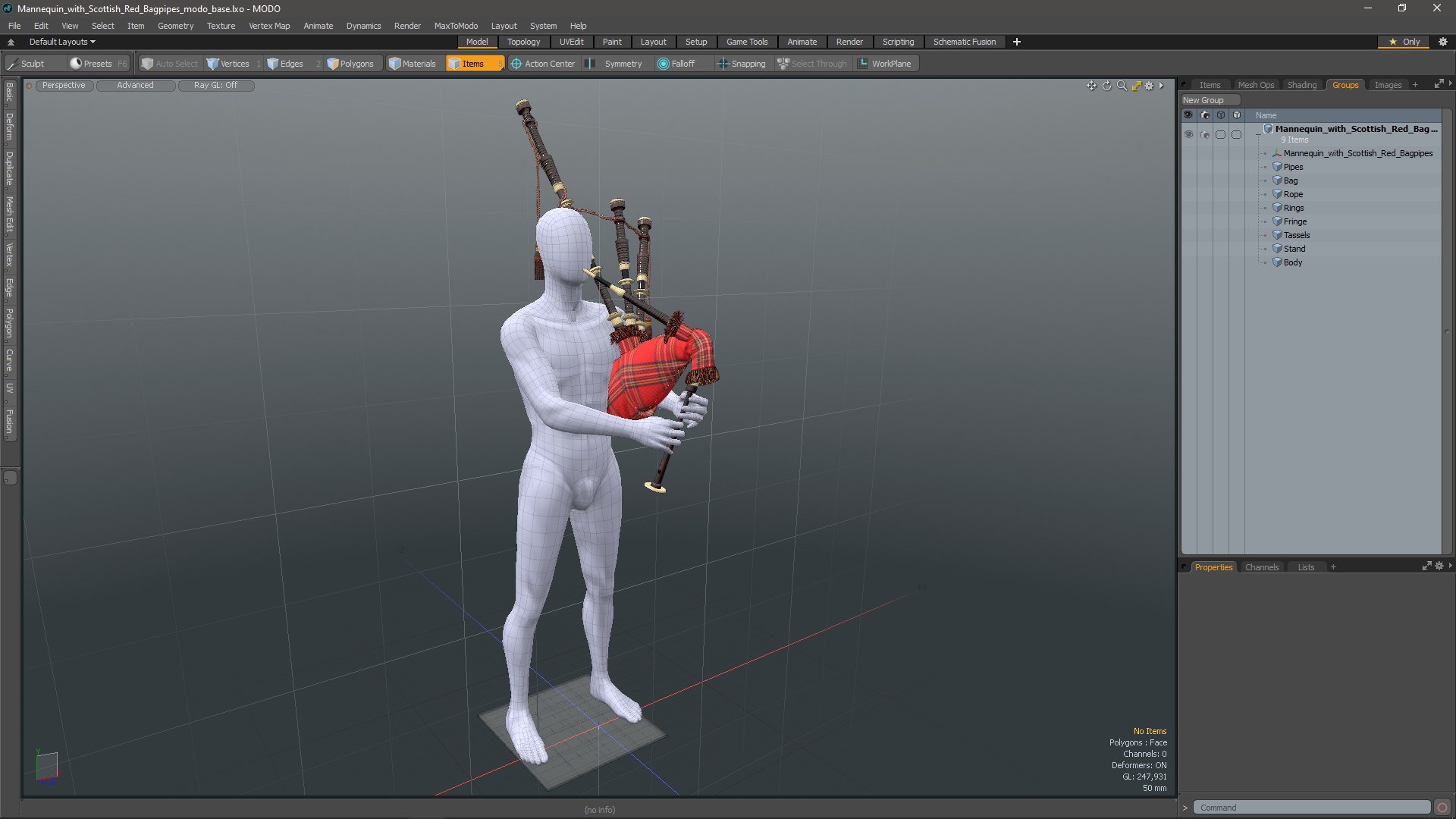Viewport: 1456px width, 819px height.
Task: Click the Command input field
Action: click(1312, 808)
